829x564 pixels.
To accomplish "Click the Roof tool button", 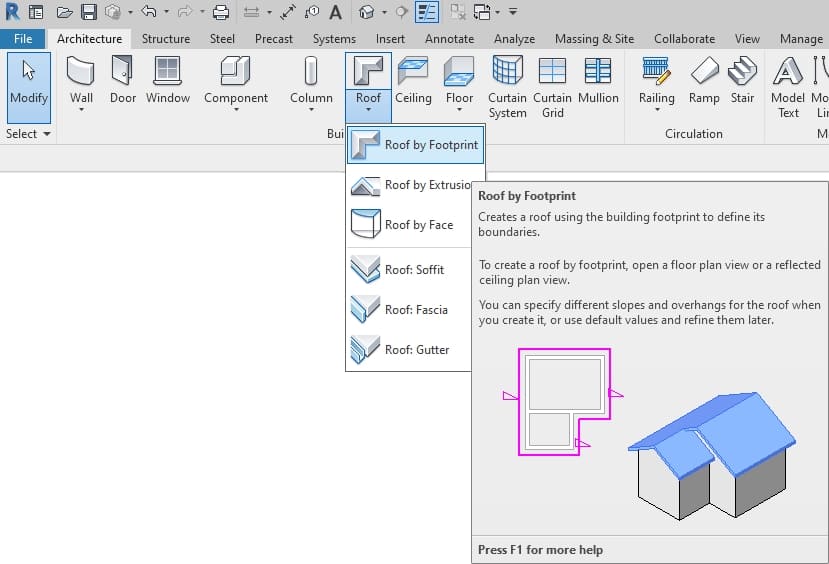I will [369, 87].
